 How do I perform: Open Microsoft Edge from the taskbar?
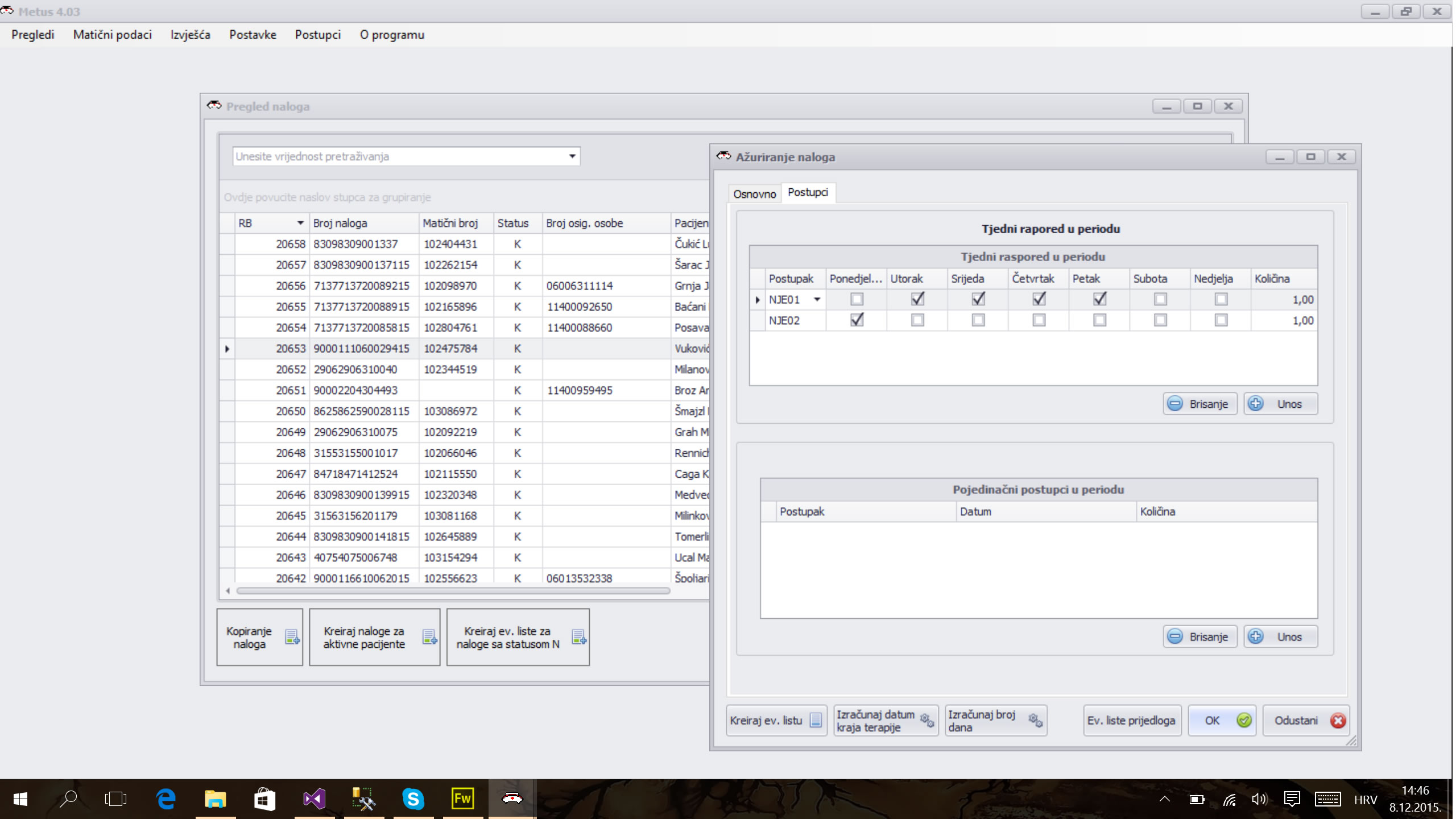(x=166, y=799)
